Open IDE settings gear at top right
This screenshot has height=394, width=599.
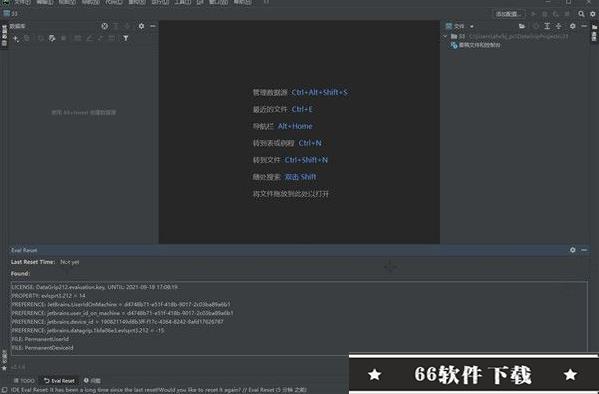pos(593,14)
